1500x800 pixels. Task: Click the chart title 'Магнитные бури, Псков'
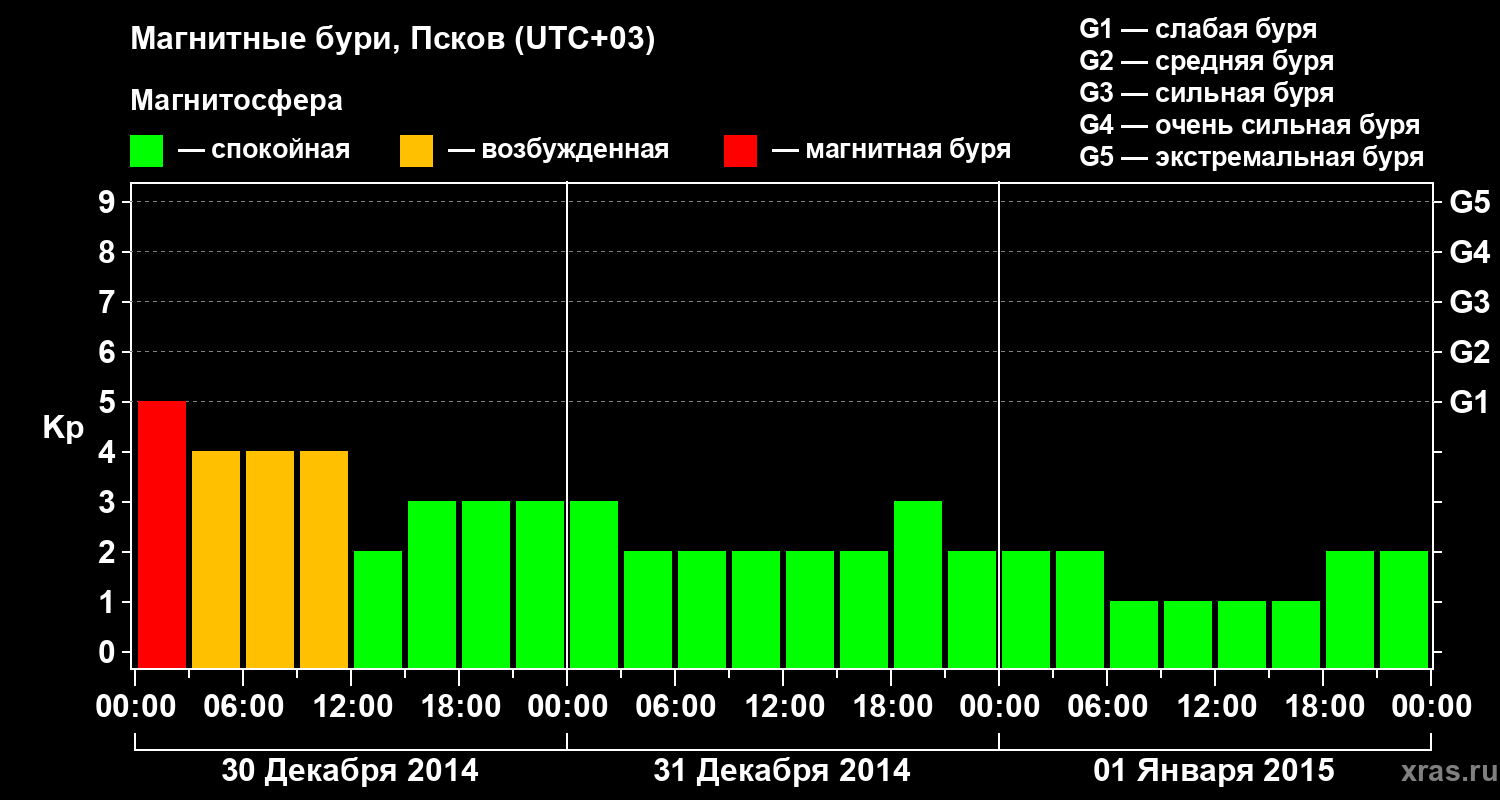(392, 40)
